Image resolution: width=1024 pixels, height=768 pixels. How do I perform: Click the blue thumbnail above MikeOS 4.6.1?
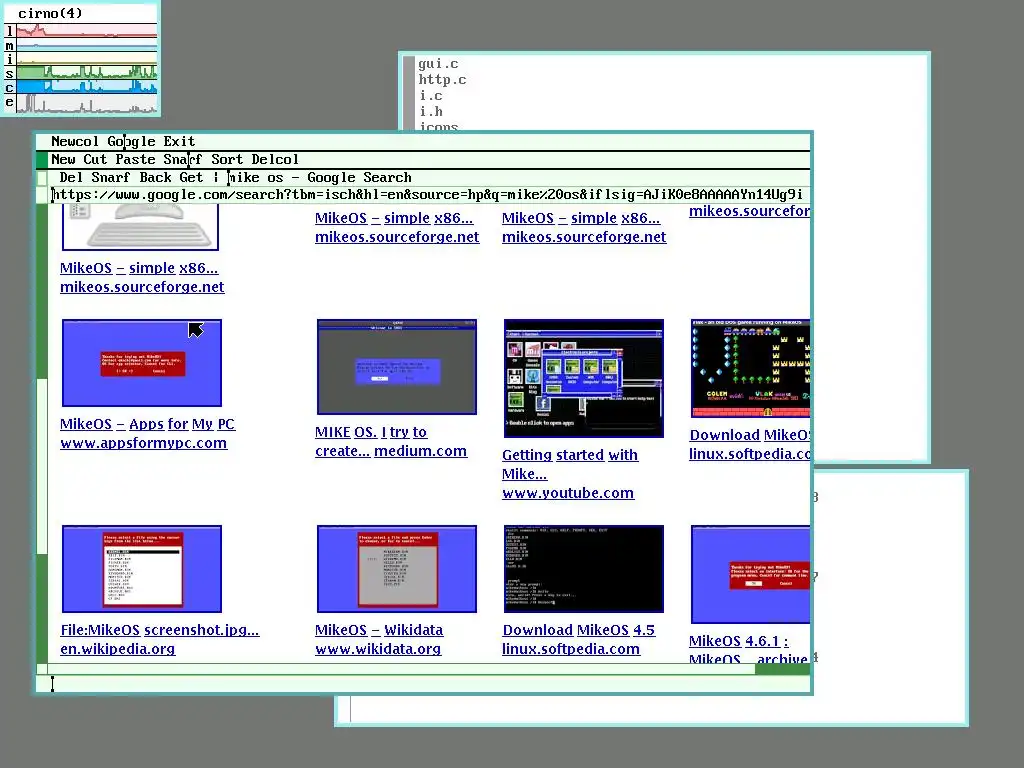click(x=750, y=575)
